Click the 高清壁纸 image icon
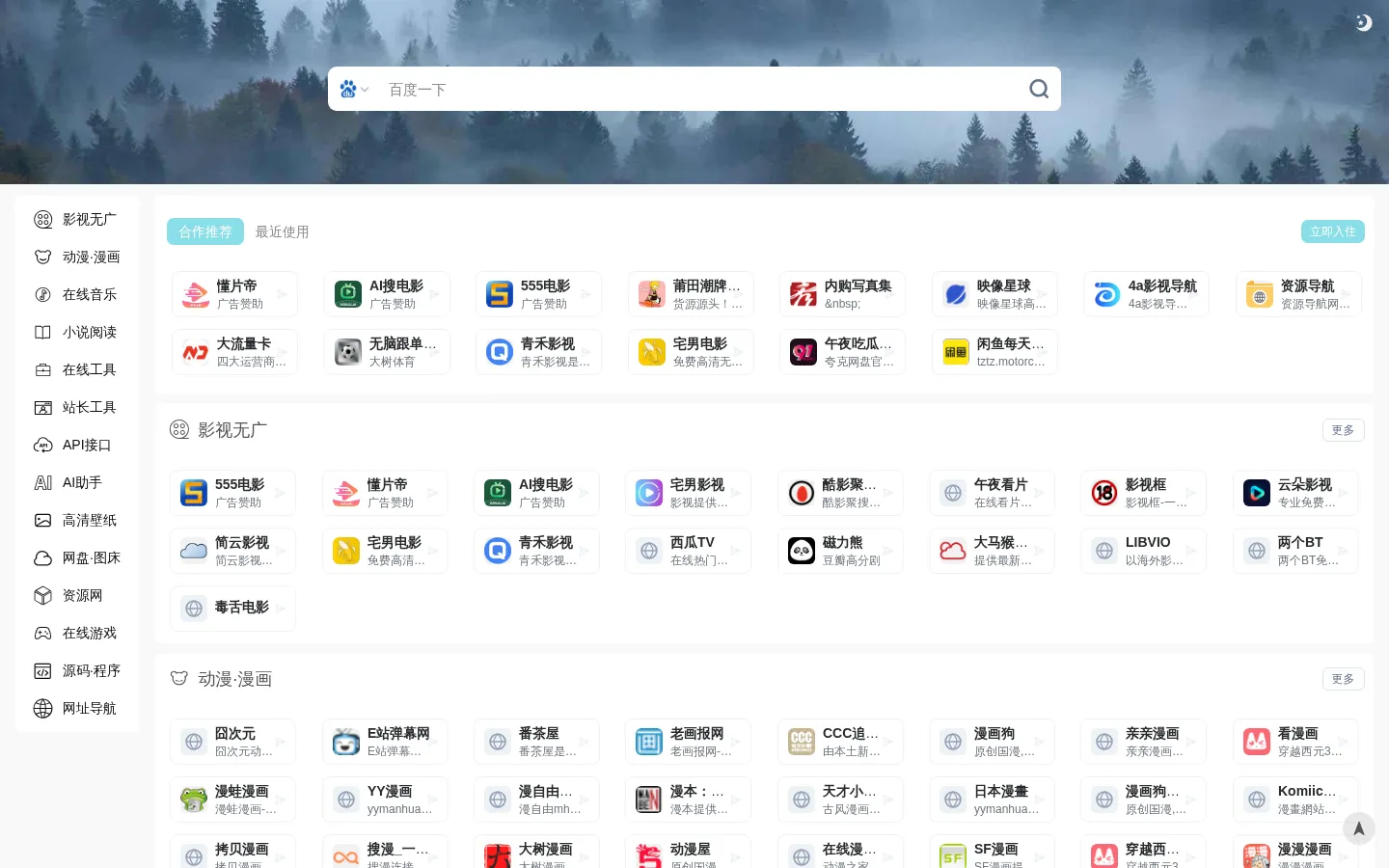The height and width of the screenshot is (868, 1389). (x=42, y=520)
